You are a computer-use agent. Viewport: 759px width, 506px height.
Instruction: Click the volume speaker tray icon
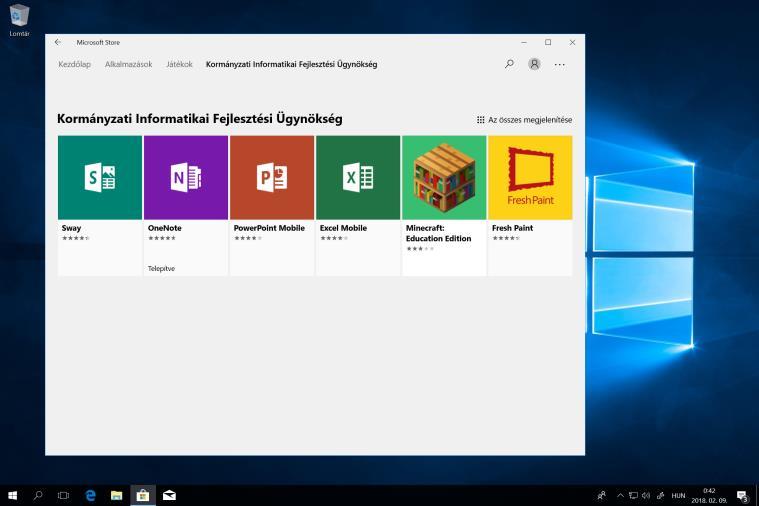tap(646, 495)
